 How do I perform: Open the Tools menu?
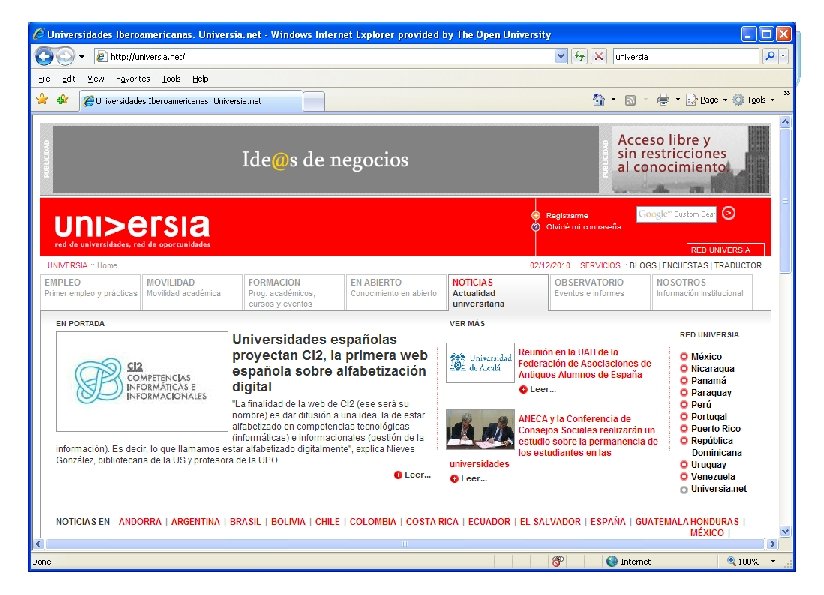171,79
